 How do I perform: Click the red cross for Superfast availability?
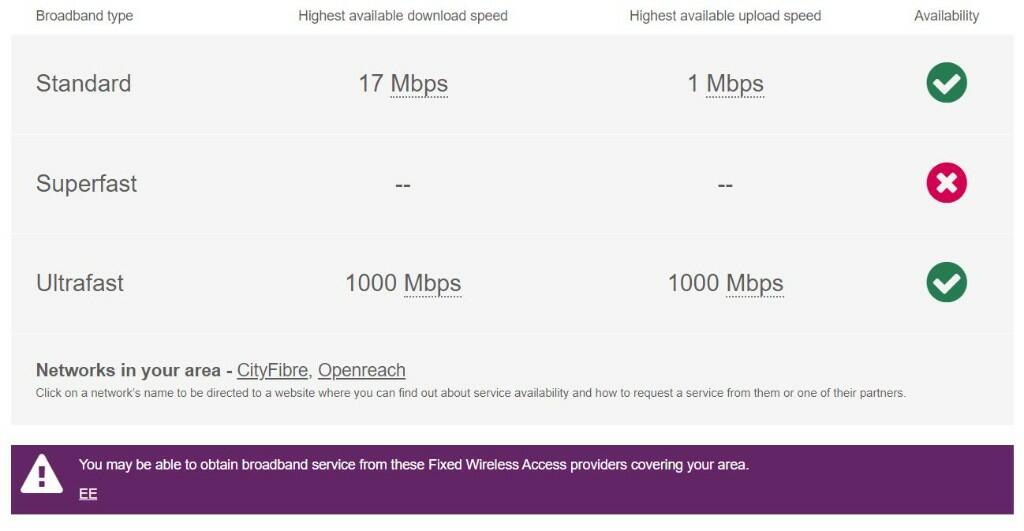coord(946,183)
